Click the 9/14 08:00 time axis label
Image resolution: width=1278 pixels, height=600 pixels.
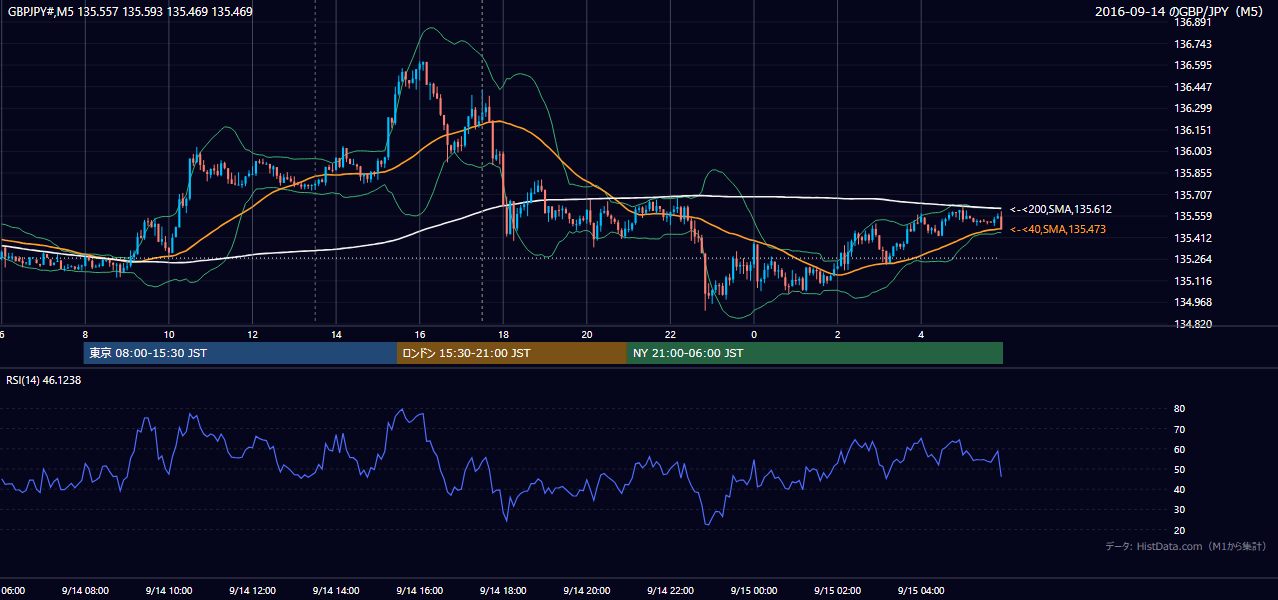pyautogui.click(x=85, y=591)
